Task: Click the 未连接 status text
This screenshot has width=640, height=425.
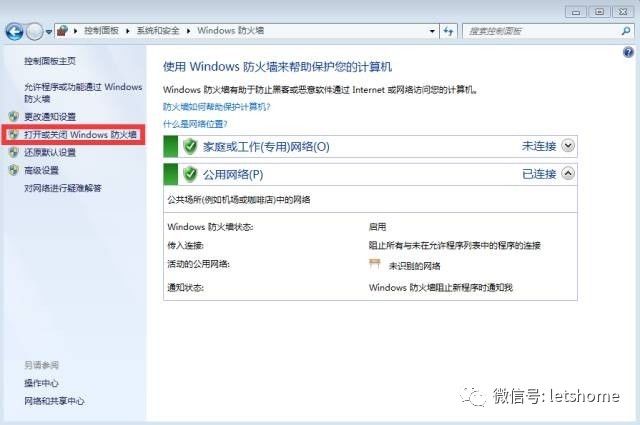Action: (539, 146)
